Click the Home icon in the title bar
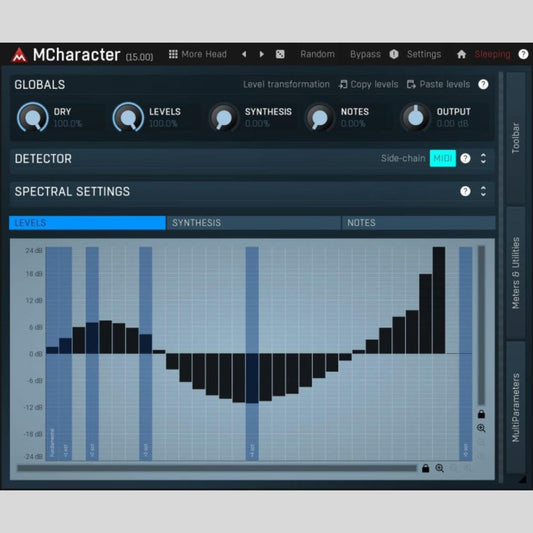Viewport: 533px width, 533px height. point(461,54)
